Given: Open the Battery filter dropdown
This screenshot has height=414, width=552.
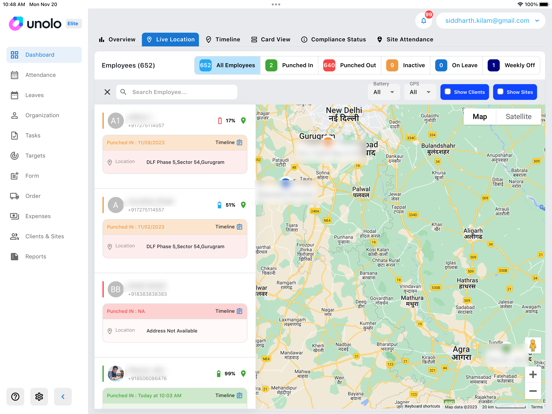Looking at the screenshot, I should click(x=384, y=92).
